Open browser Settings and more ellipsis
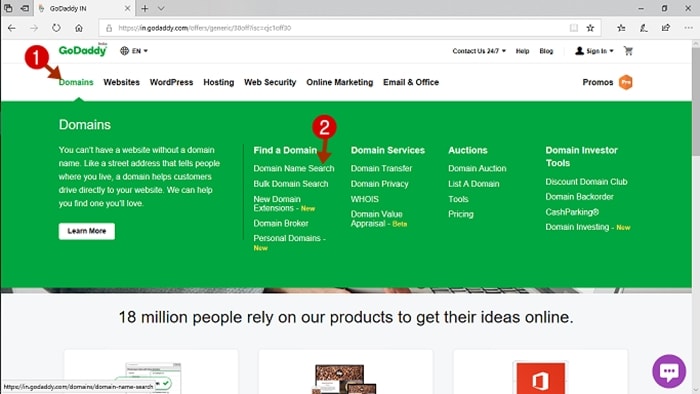The height and width of the screenshot is (394, 700). [688, 28]
